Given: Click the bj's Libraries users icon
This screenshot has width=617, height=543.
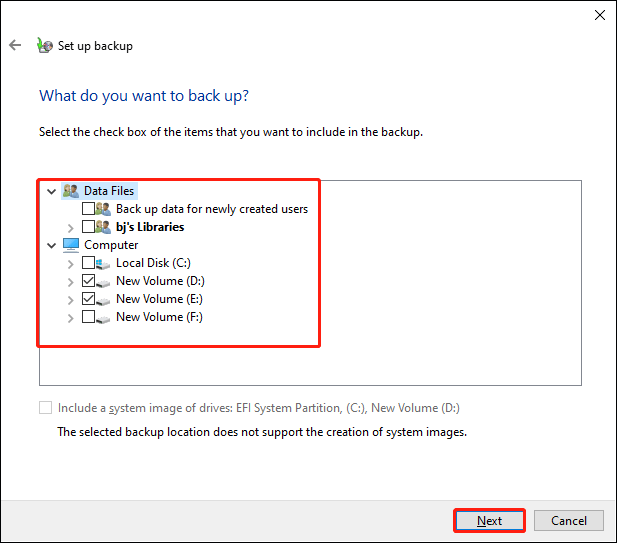Looking at the screenshot, I should 103,227.
